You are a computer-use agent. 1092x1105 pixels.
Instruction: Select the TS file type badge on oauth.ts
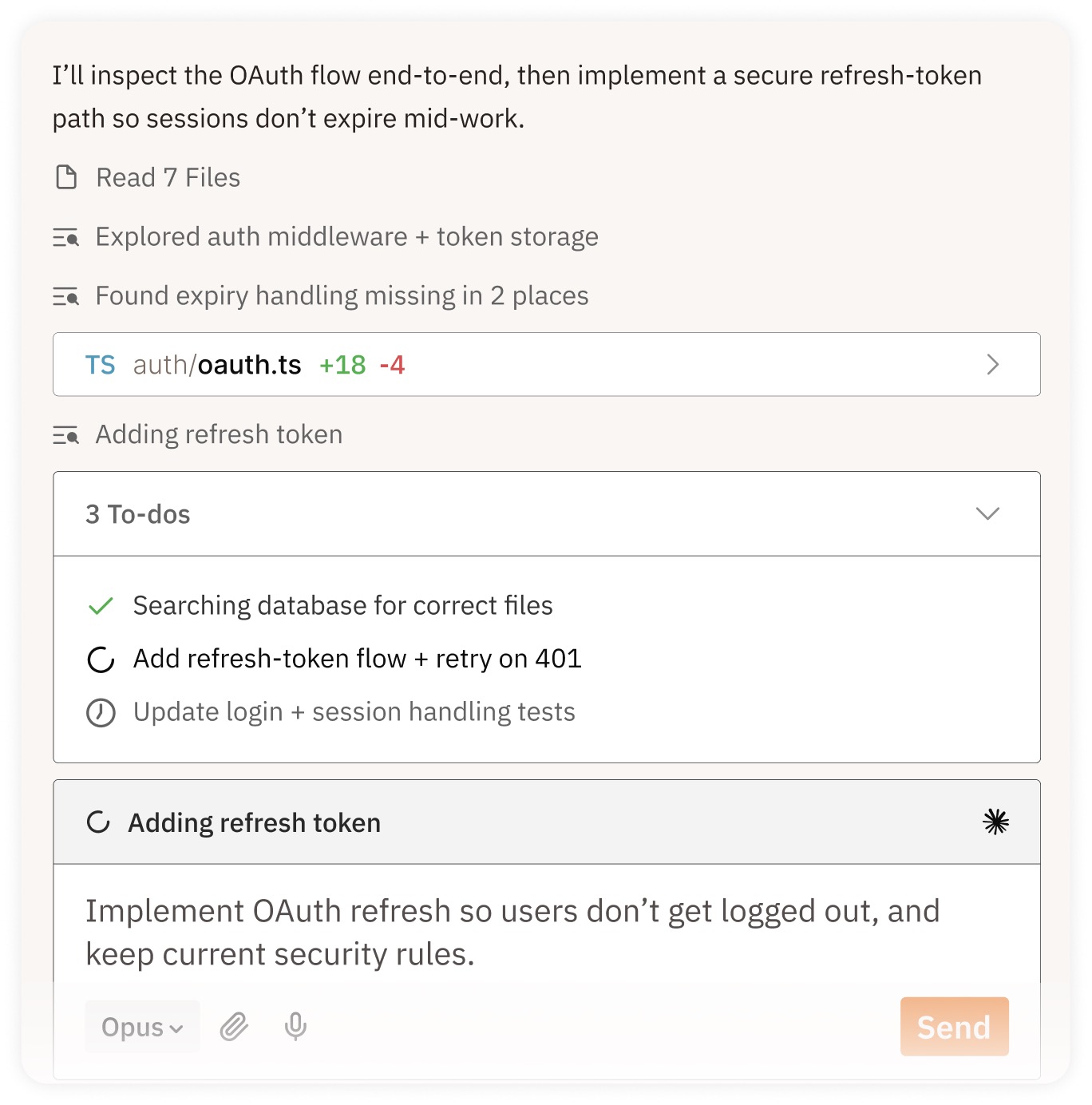pyautogui.click(x=101, y=365)
